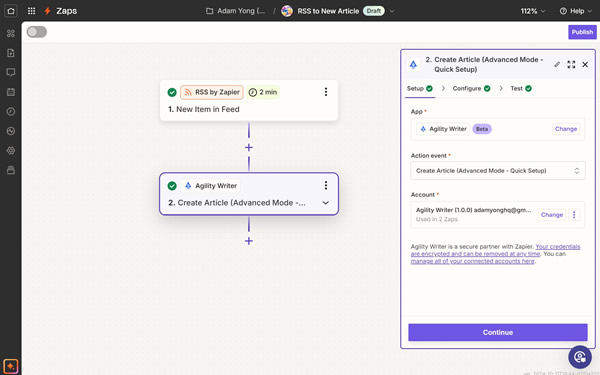Click the Continue button
600x375 pixels.
(x=498, y=332)
